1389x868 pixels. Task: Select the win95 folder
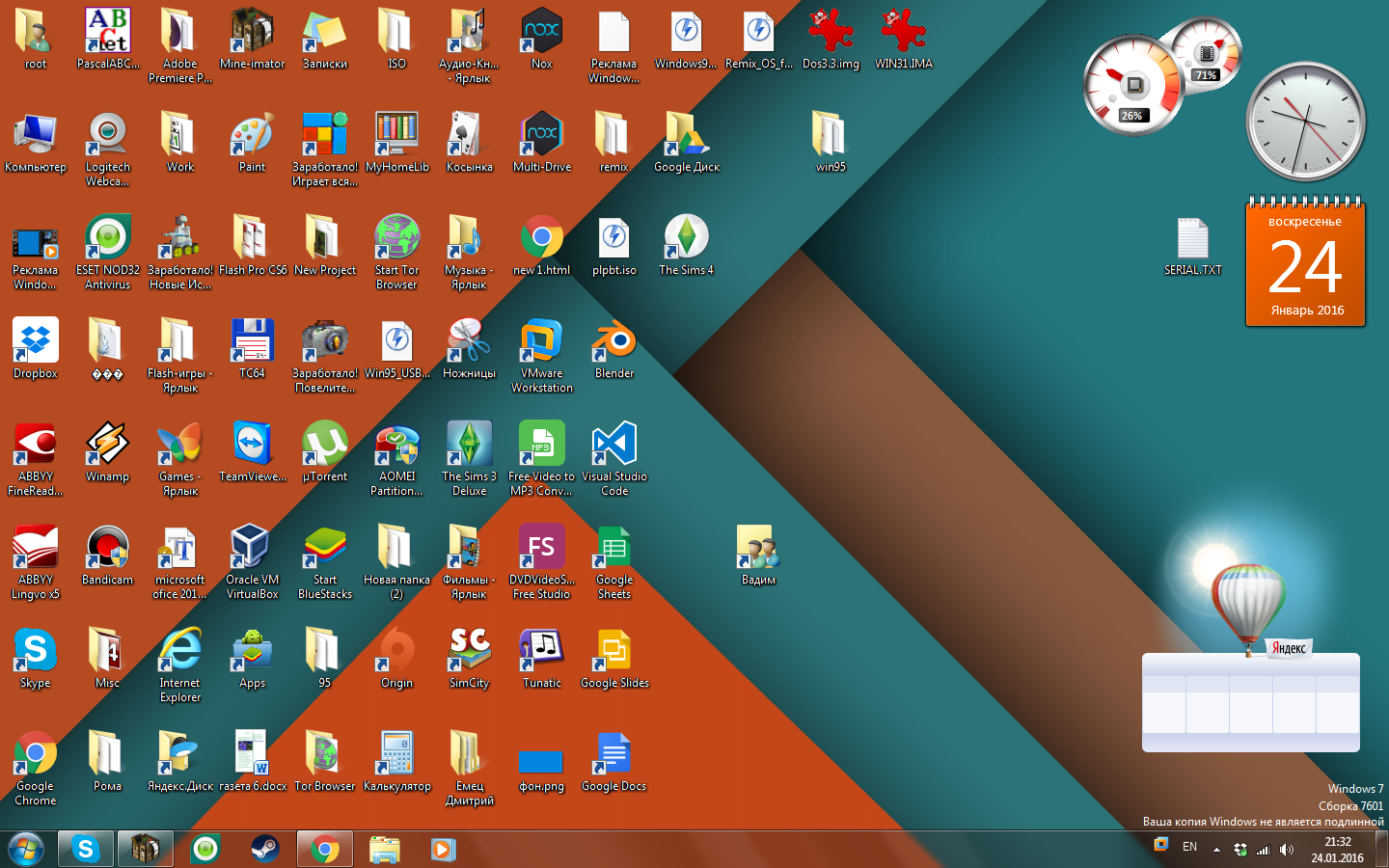(x=831, y=142)
